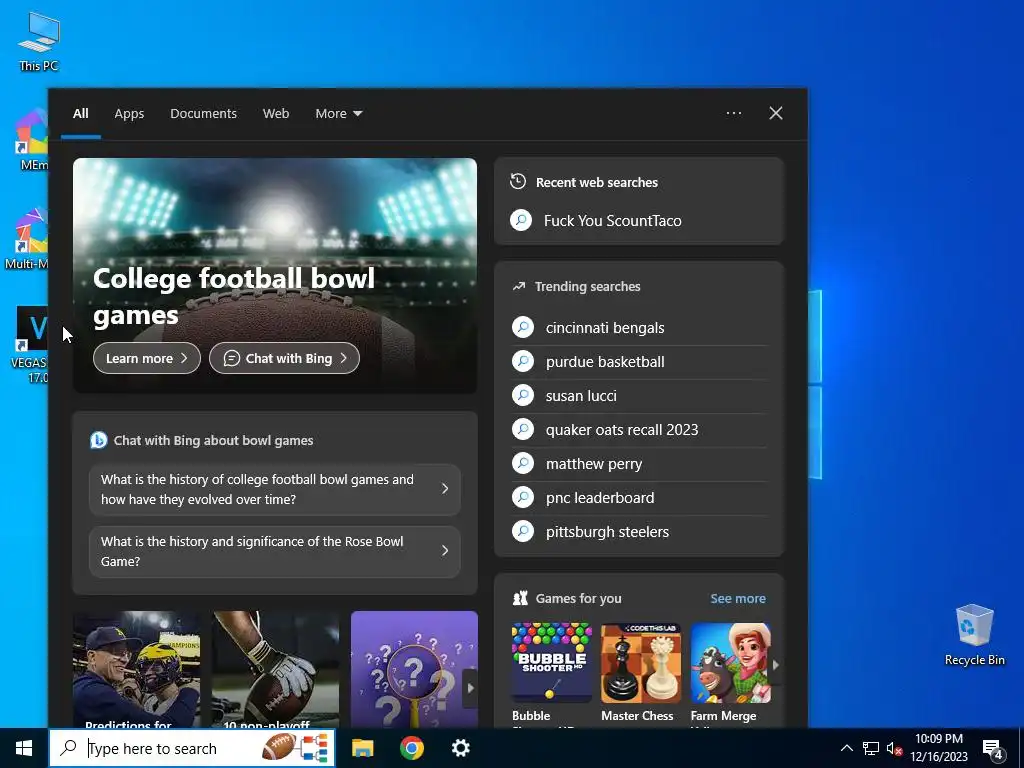Open the three-dot options menu in search panel
Viewport: 1024px width, 768px height.
click(733, 113)
